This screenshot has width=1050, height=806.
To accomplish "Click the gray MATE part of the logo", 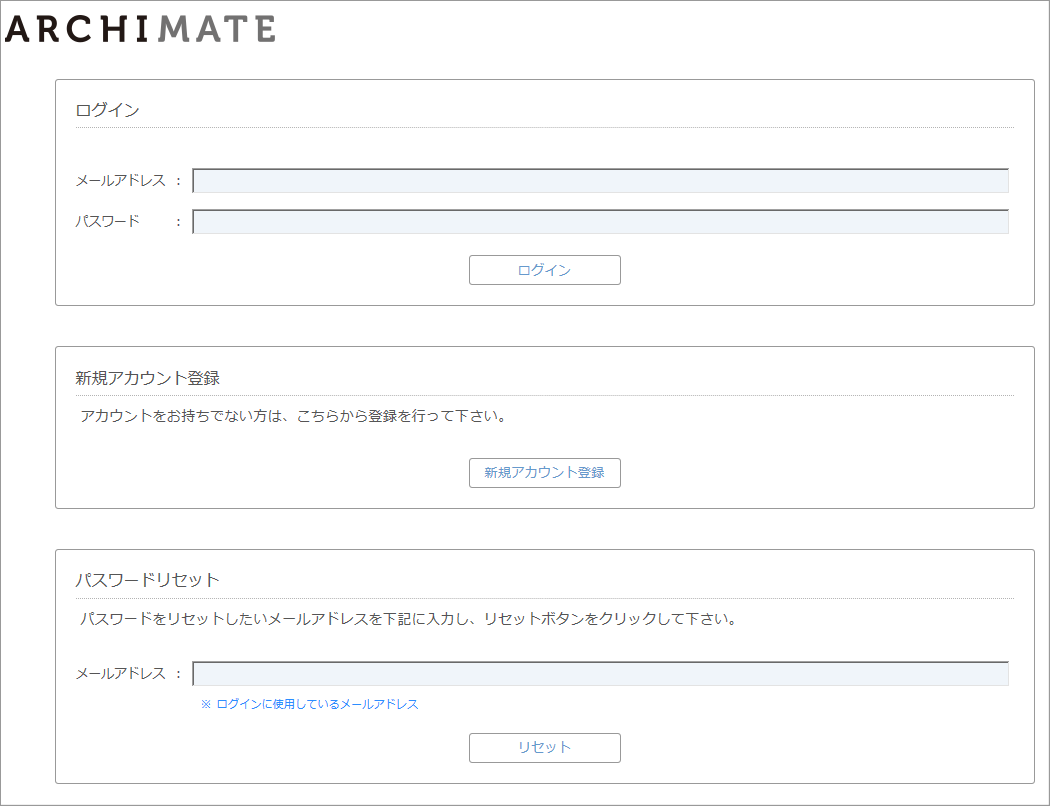I will click(x=216, y=29).
